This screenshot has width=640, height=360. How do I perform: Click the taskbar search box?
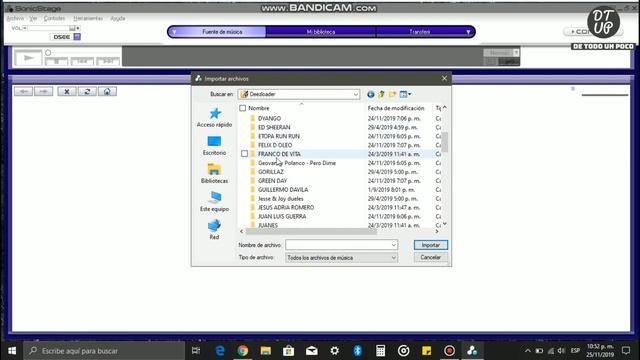(x=104, y=351)
